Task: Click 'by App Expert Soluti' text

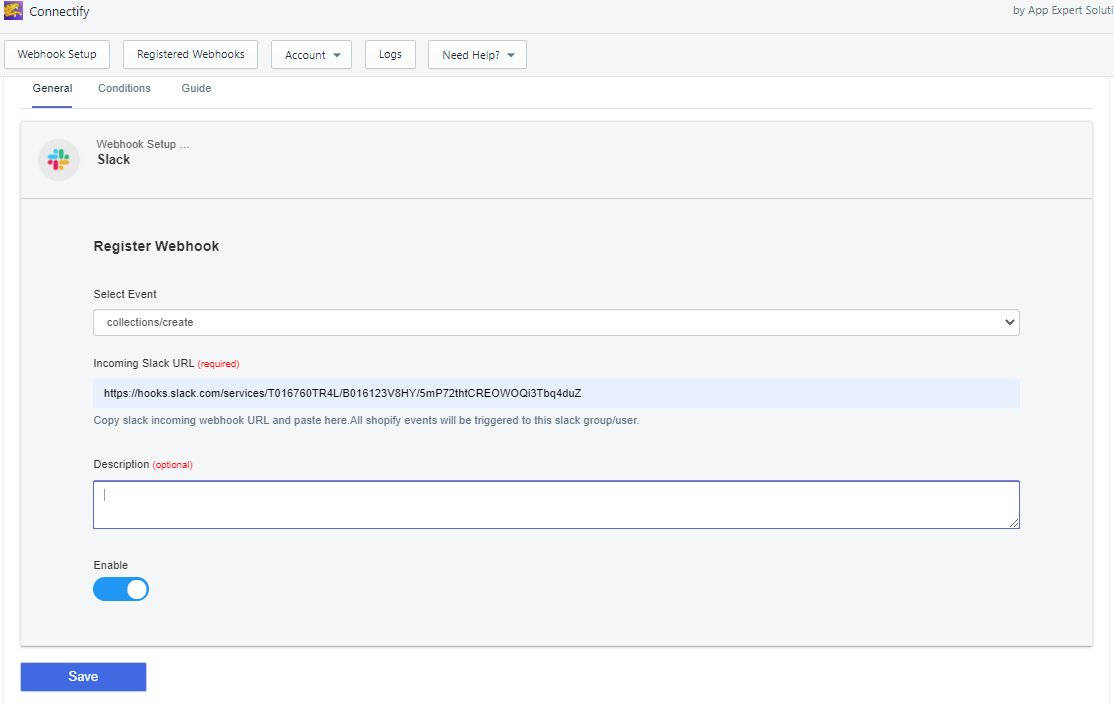Action: click(1063, 11)
